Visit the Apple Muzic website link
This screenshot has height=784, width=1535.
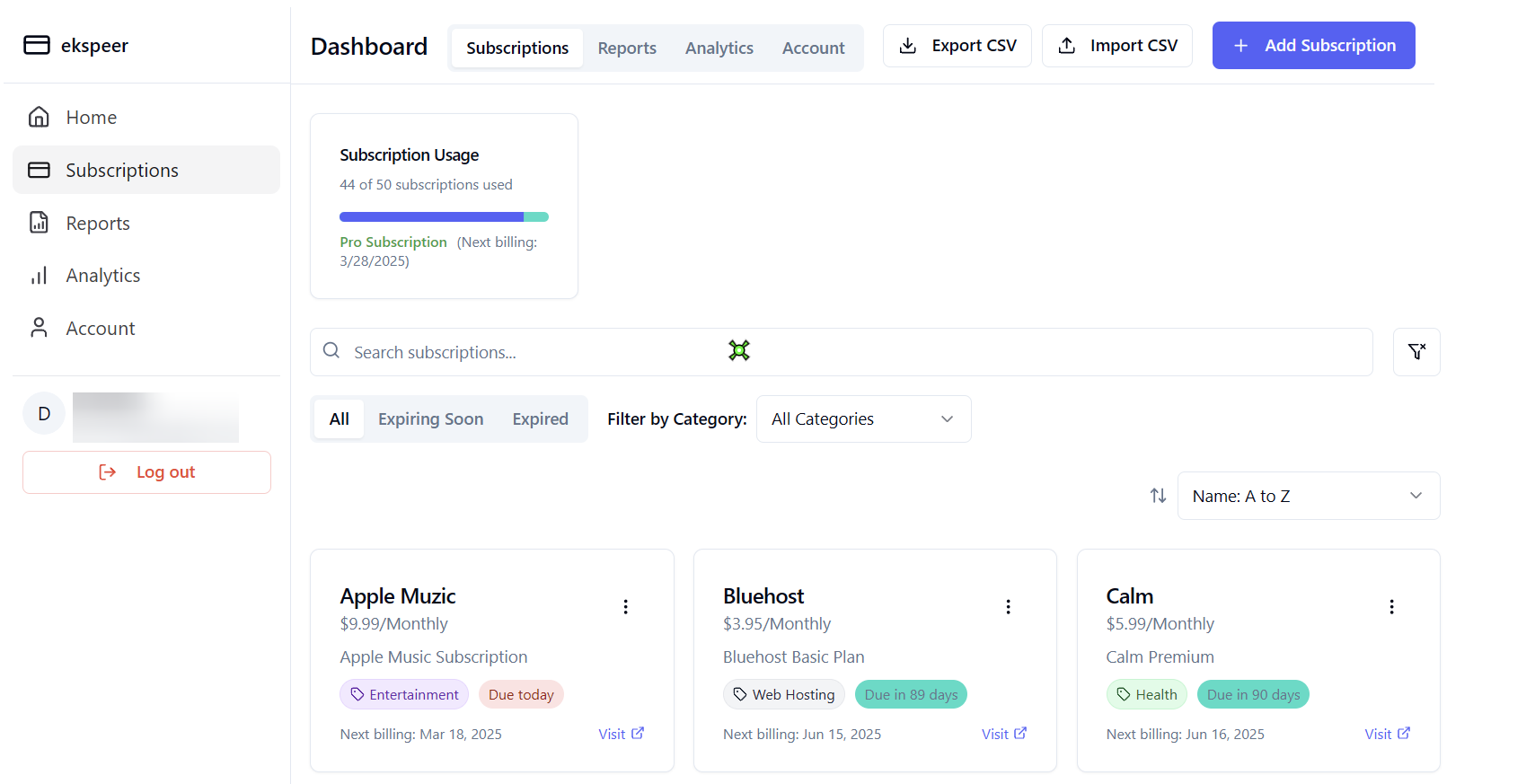[622, 735]
